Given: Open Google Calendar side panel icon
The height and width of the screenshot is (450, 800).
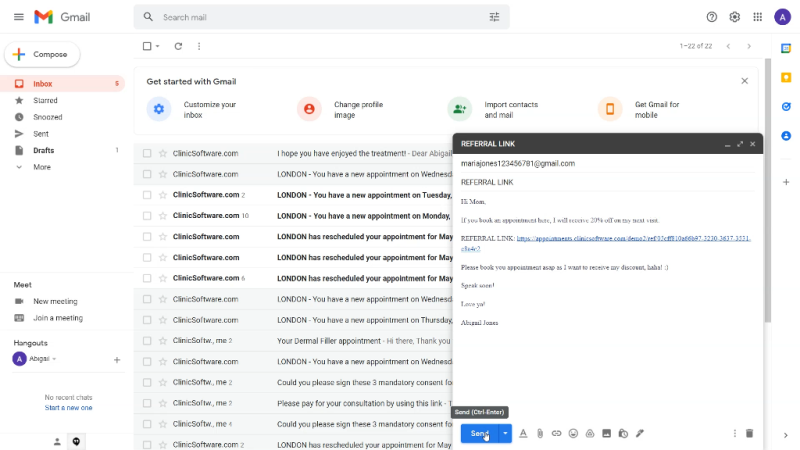Looking at the screenshot, I should click(x=786, y=48).
